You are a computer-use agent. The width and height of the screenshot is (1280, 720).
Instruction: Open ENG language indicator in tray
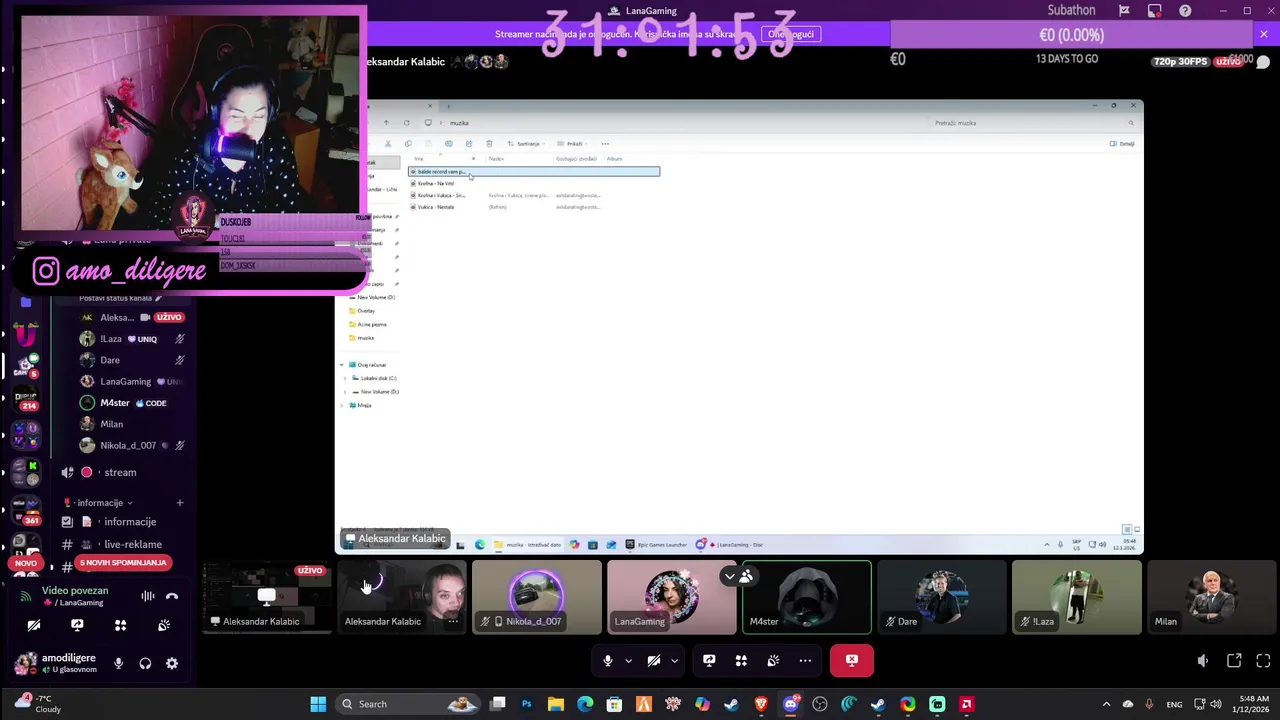(x=1175, y=704)
